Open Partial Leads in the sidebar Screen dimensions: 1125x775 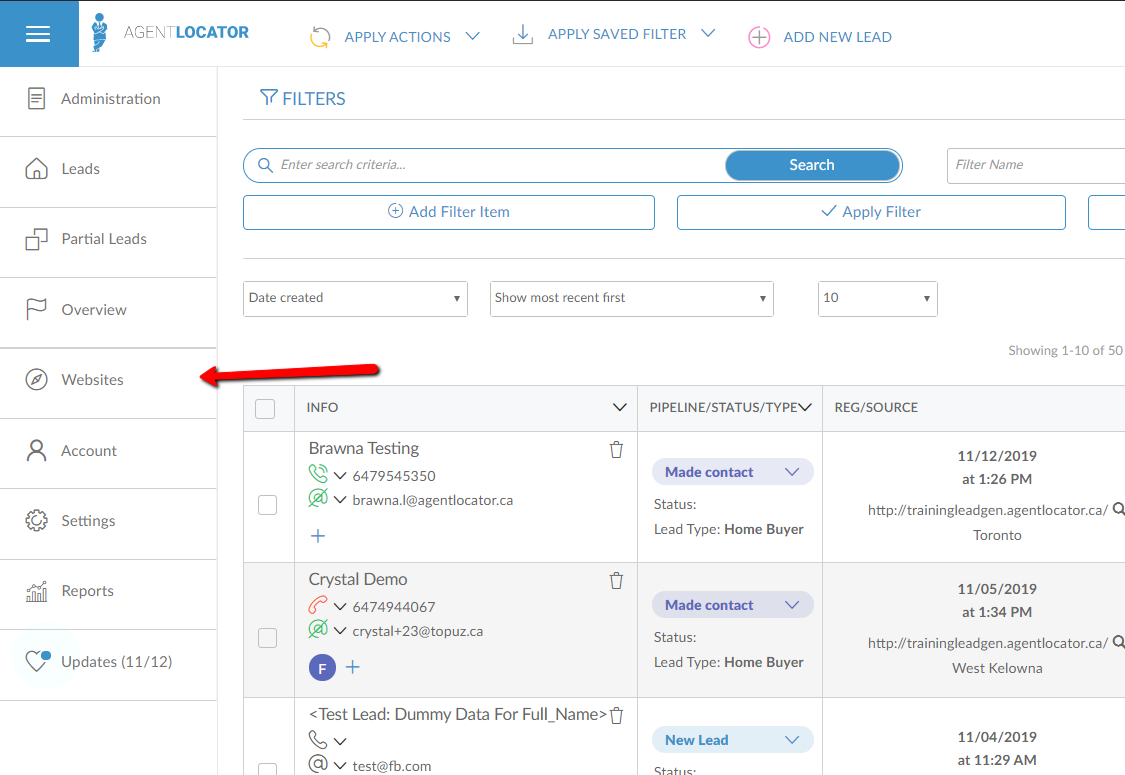(108, 240)
